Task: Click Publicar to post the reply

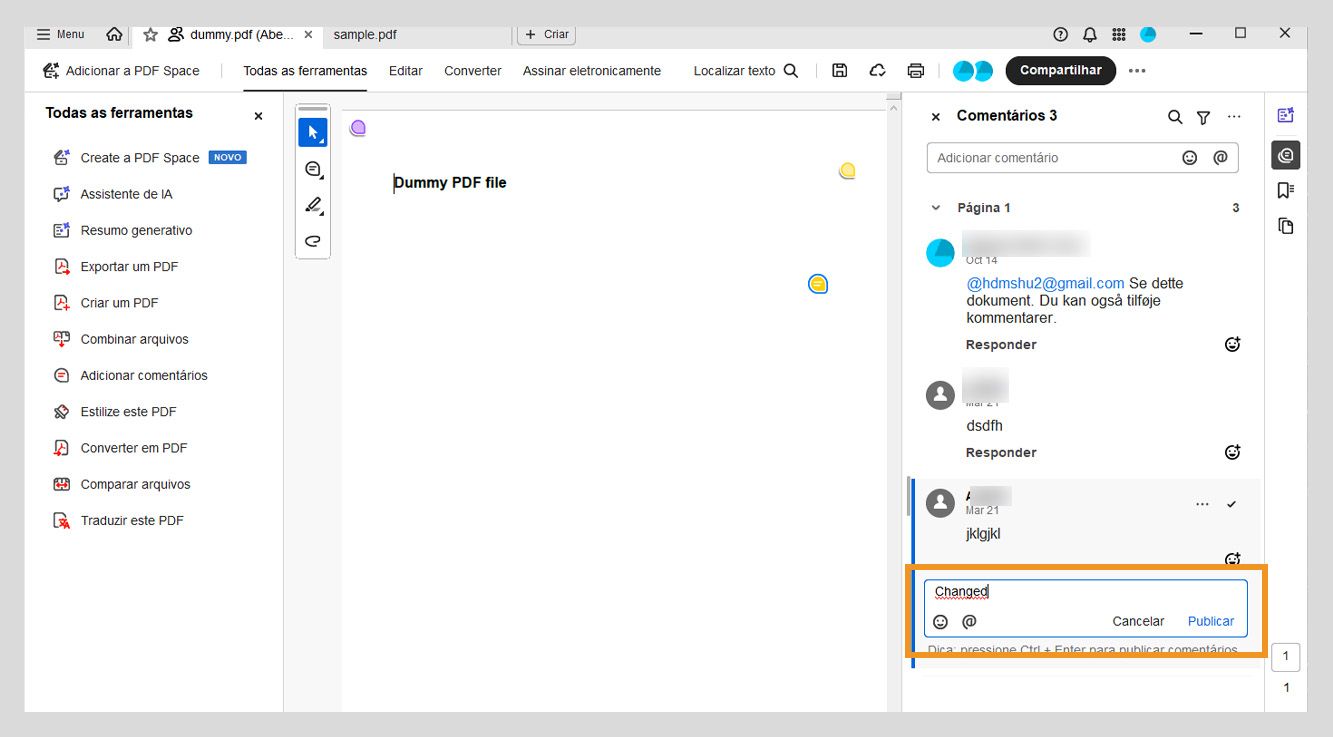Action: [1211, 622]
